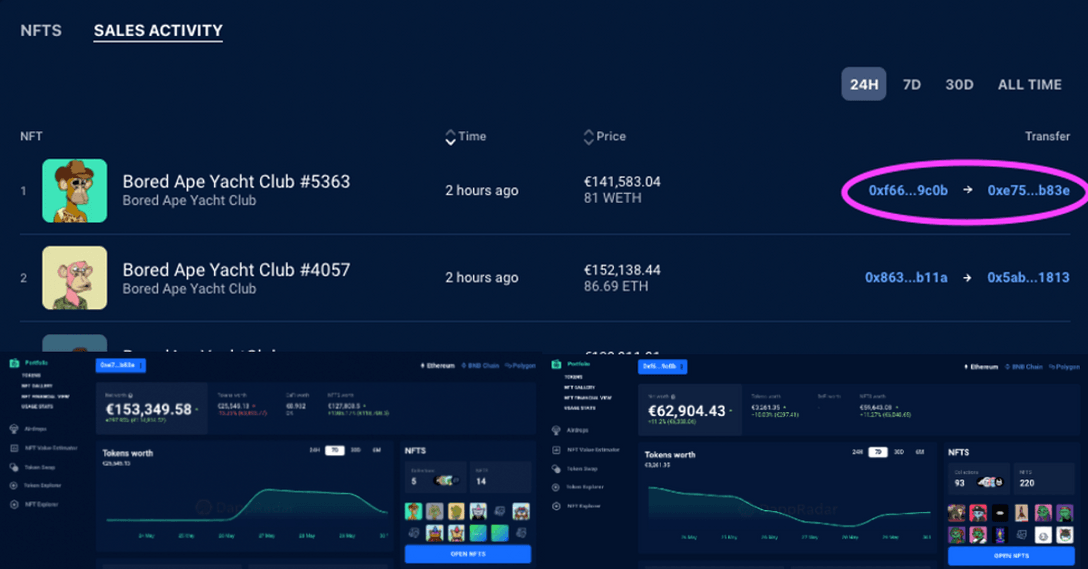This screenshot has width=1088, height=569.
Task: Click the Portfolio icon in left dashboard
Action: pos(14,363)
